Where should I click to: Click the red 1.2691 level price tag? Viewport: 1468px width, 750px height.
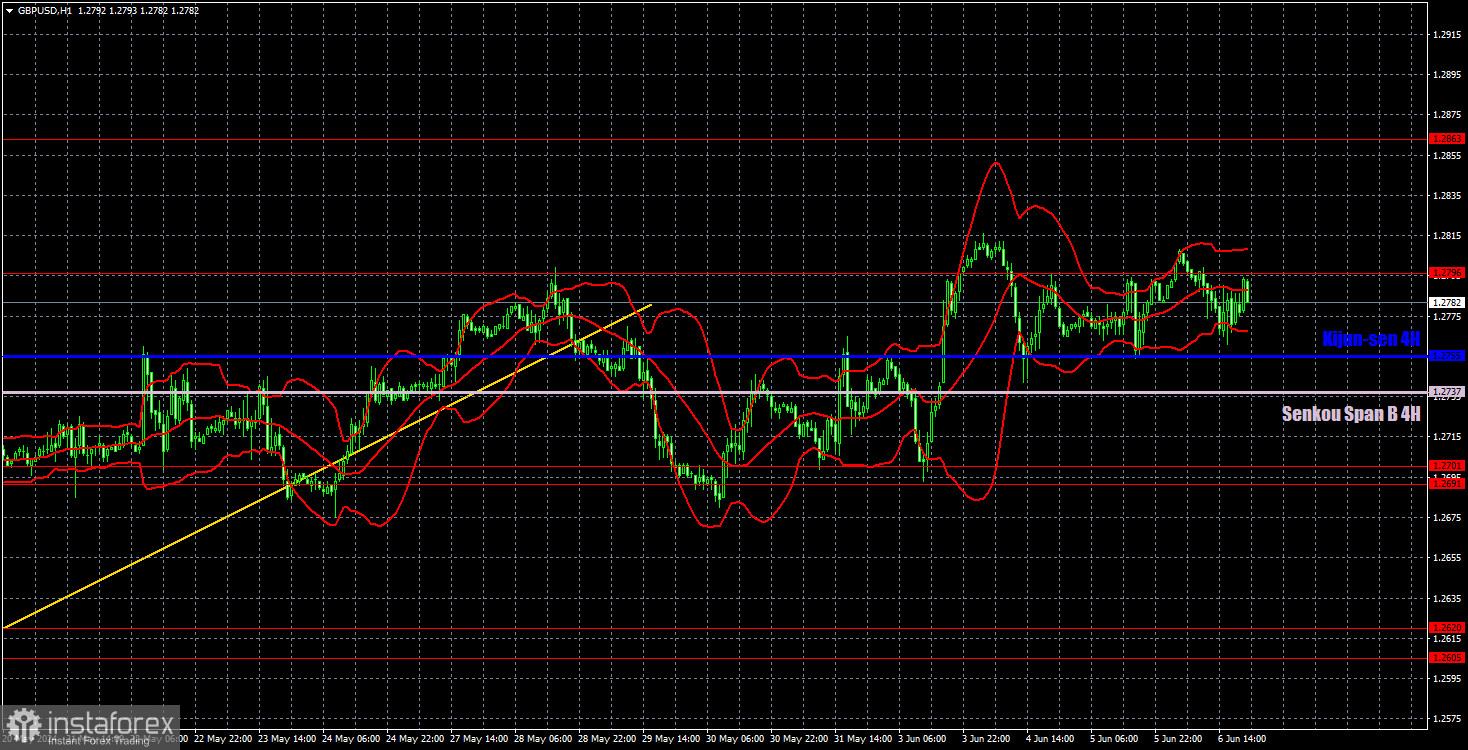tap(1447, 484)
